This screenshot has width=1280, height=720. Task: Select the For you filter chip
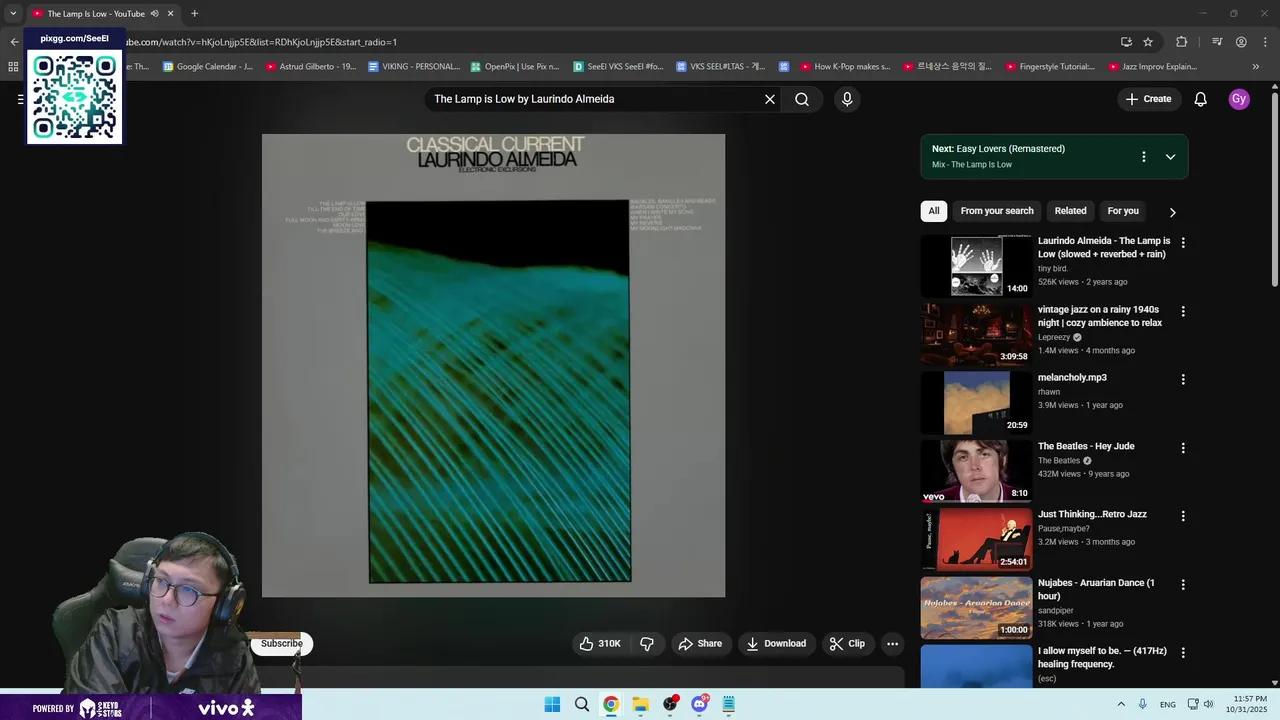(1123, 211)
